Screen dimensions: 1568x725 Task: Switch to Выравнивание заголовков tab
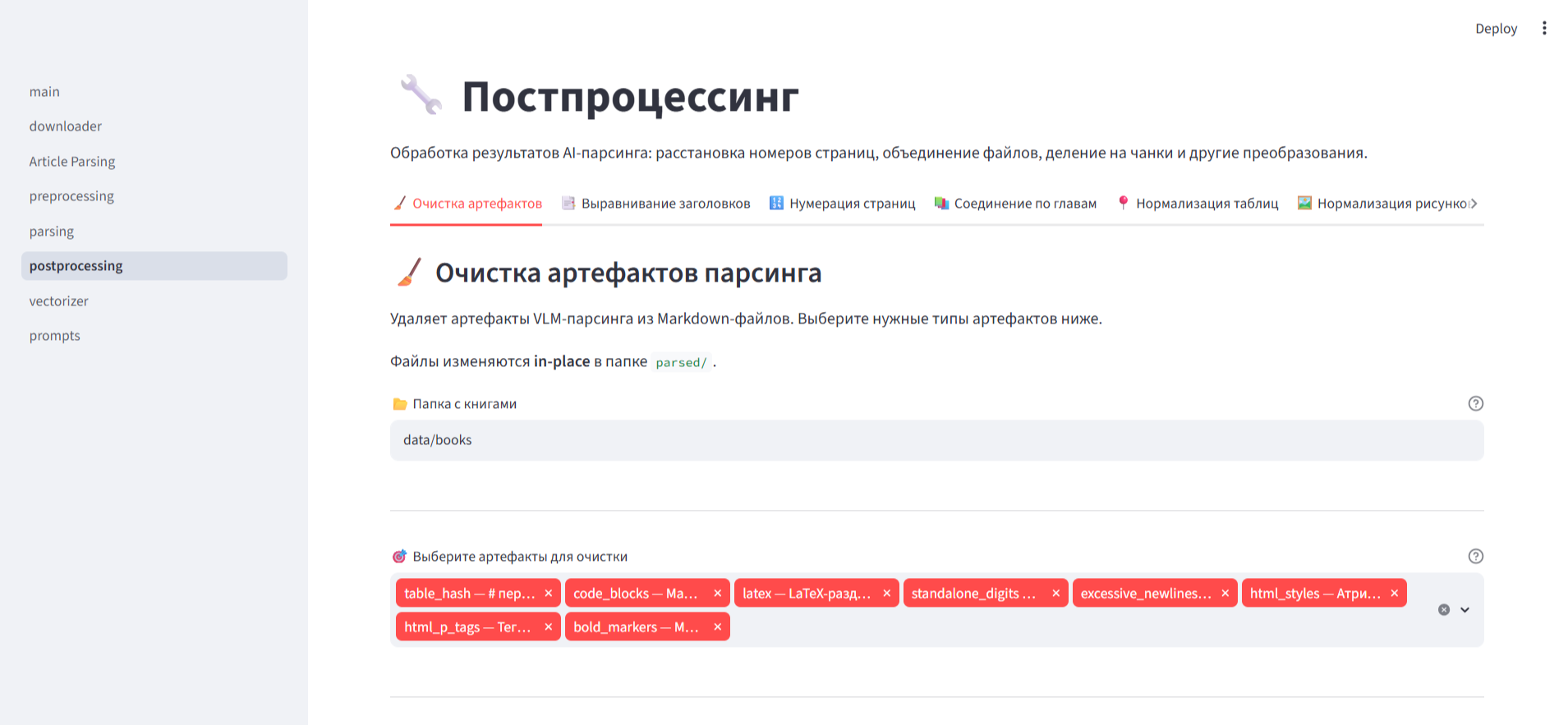[655, 204]
